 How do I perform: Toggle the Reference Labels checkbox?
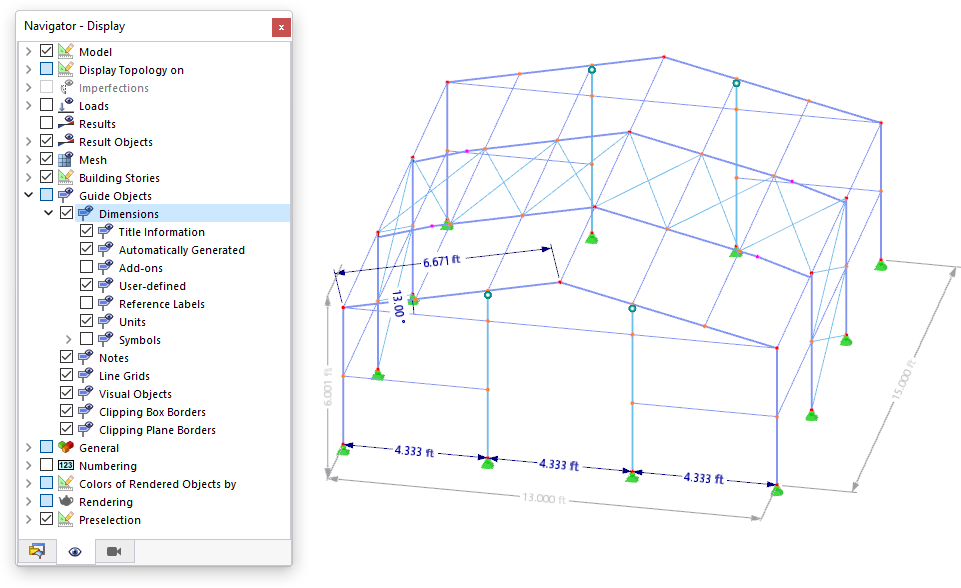click(x=86, y=303)
